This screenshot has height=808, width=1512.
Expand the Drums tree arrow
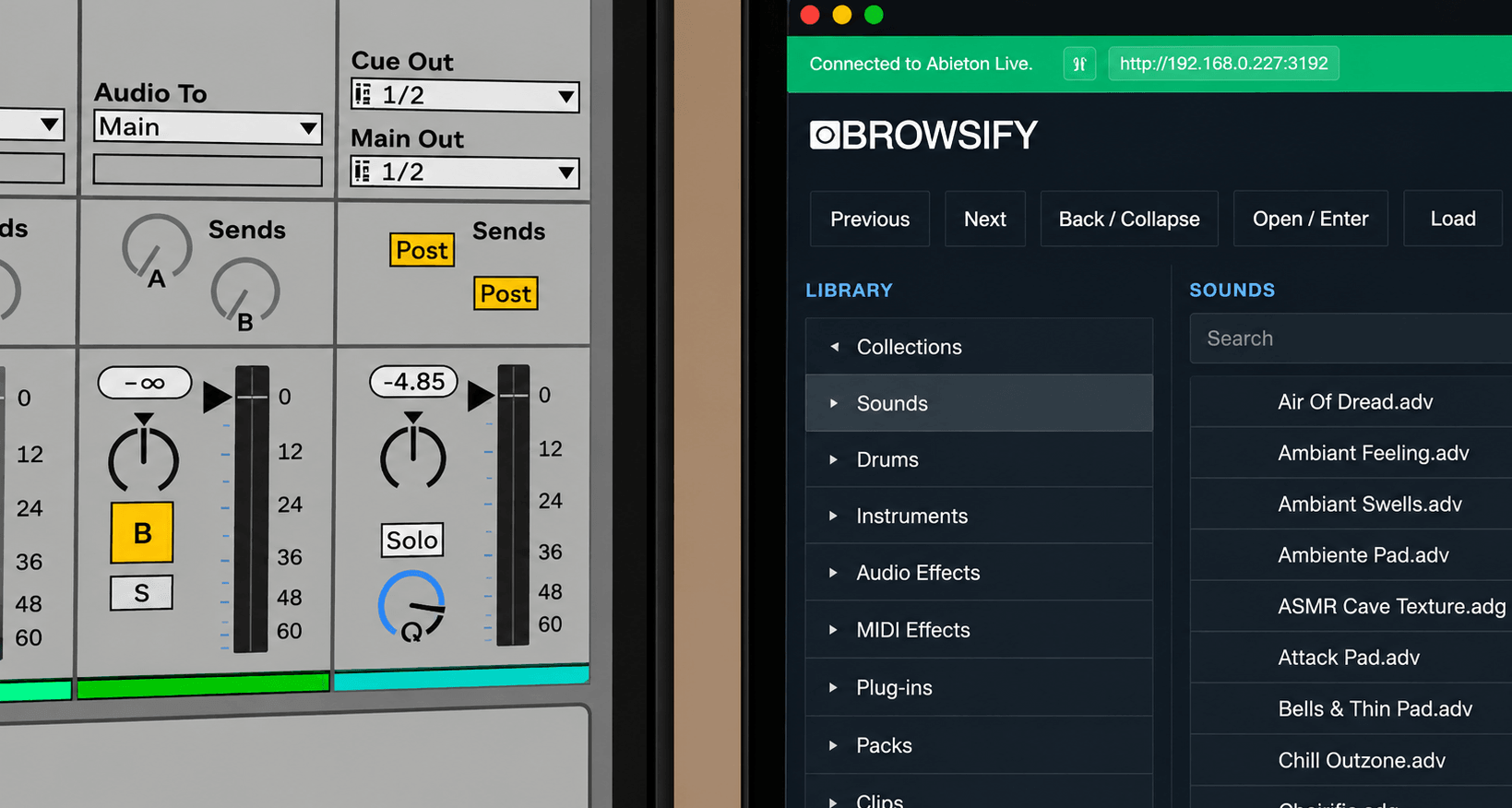point(834,459)
